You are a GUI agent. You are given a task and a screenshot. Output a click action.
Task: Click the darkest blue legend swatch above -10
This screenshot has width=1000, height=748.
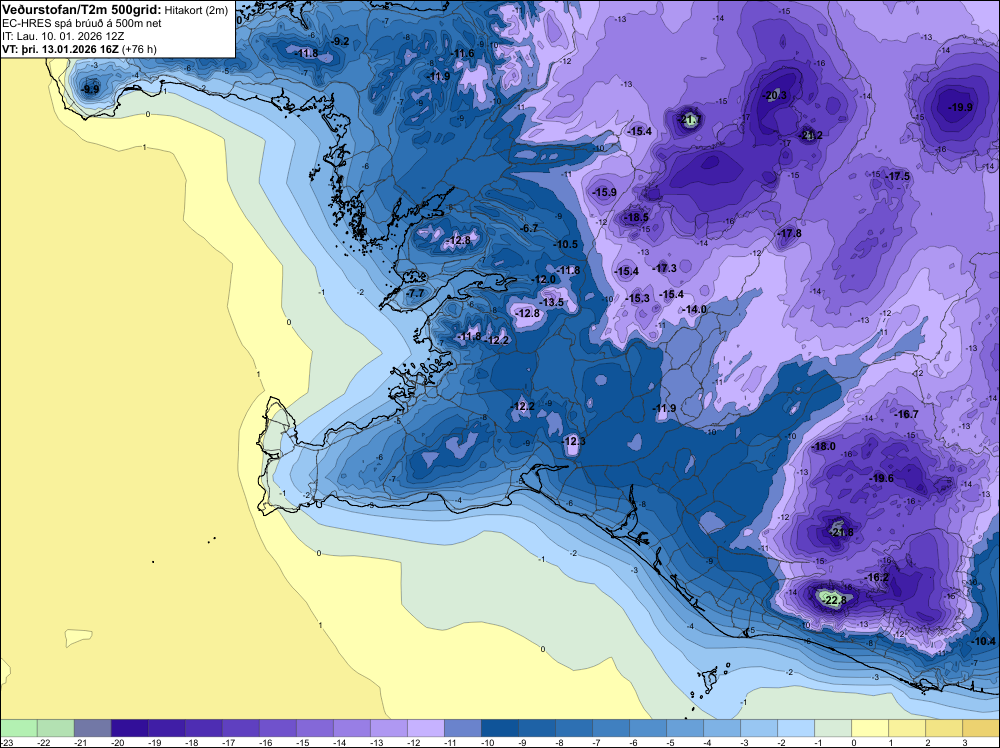(500, 728)
